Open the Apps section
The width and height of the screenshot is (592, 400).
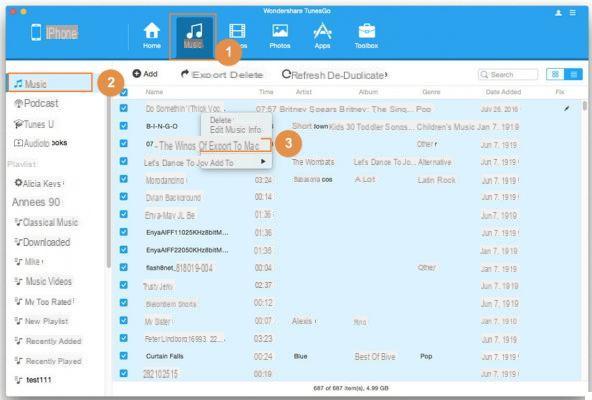(x=322, y=36)
